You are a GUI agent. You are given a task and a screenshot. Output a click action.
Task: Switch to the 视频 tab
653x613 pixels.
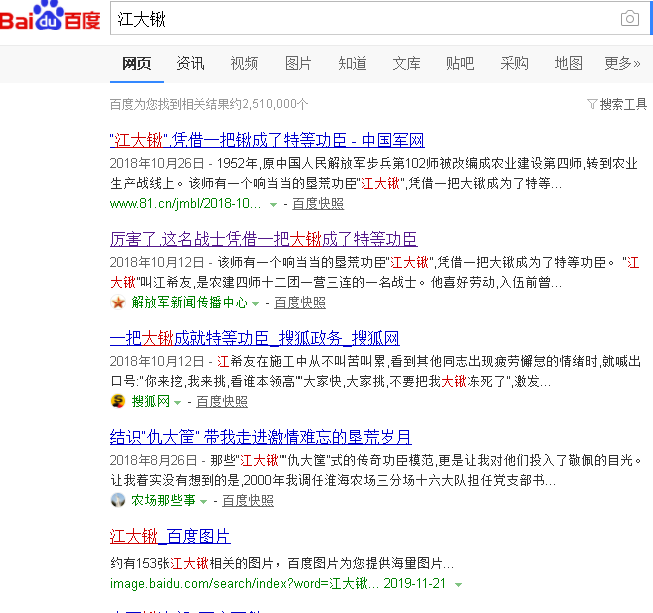pos(244,64)
